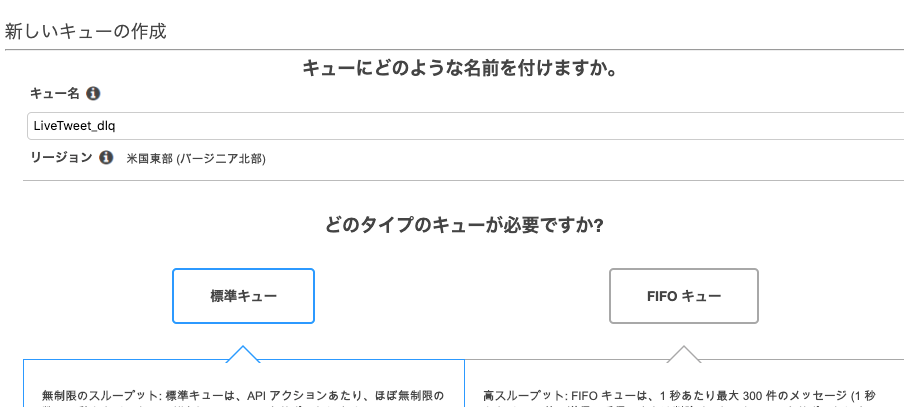Select the 標準キュー queue type
Screen dimensions: 904x407
tap(243, 296)
